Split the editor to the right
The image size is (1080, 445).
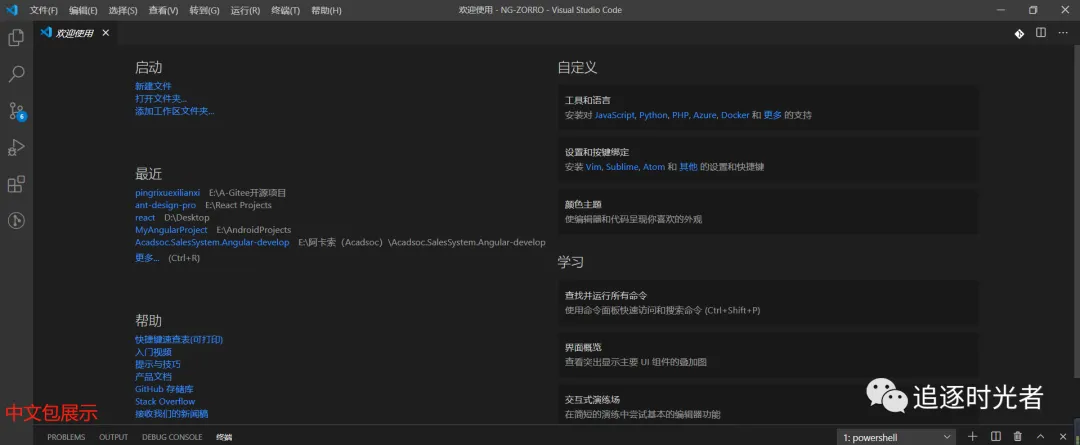pos(1041,33)
